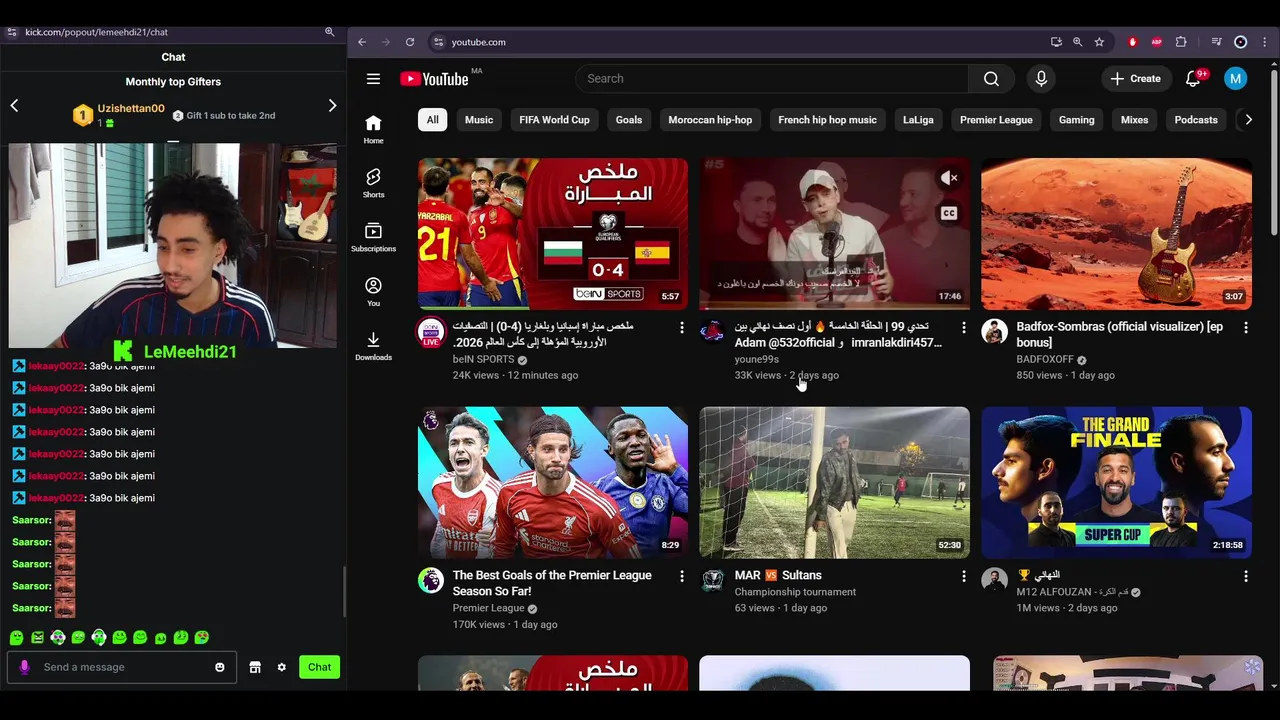Open the M account avatar menu
The width and height of the screenshot is (1280, 720).
point(1236,79)
